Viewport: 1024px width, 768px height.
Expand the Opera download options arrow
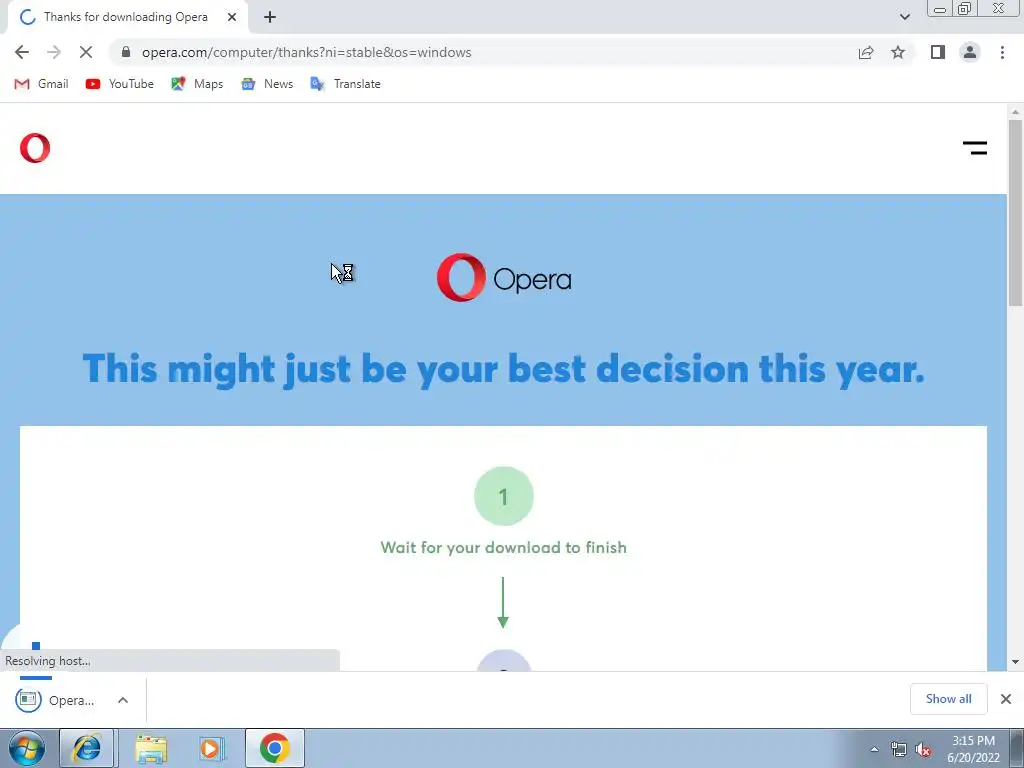123,700
